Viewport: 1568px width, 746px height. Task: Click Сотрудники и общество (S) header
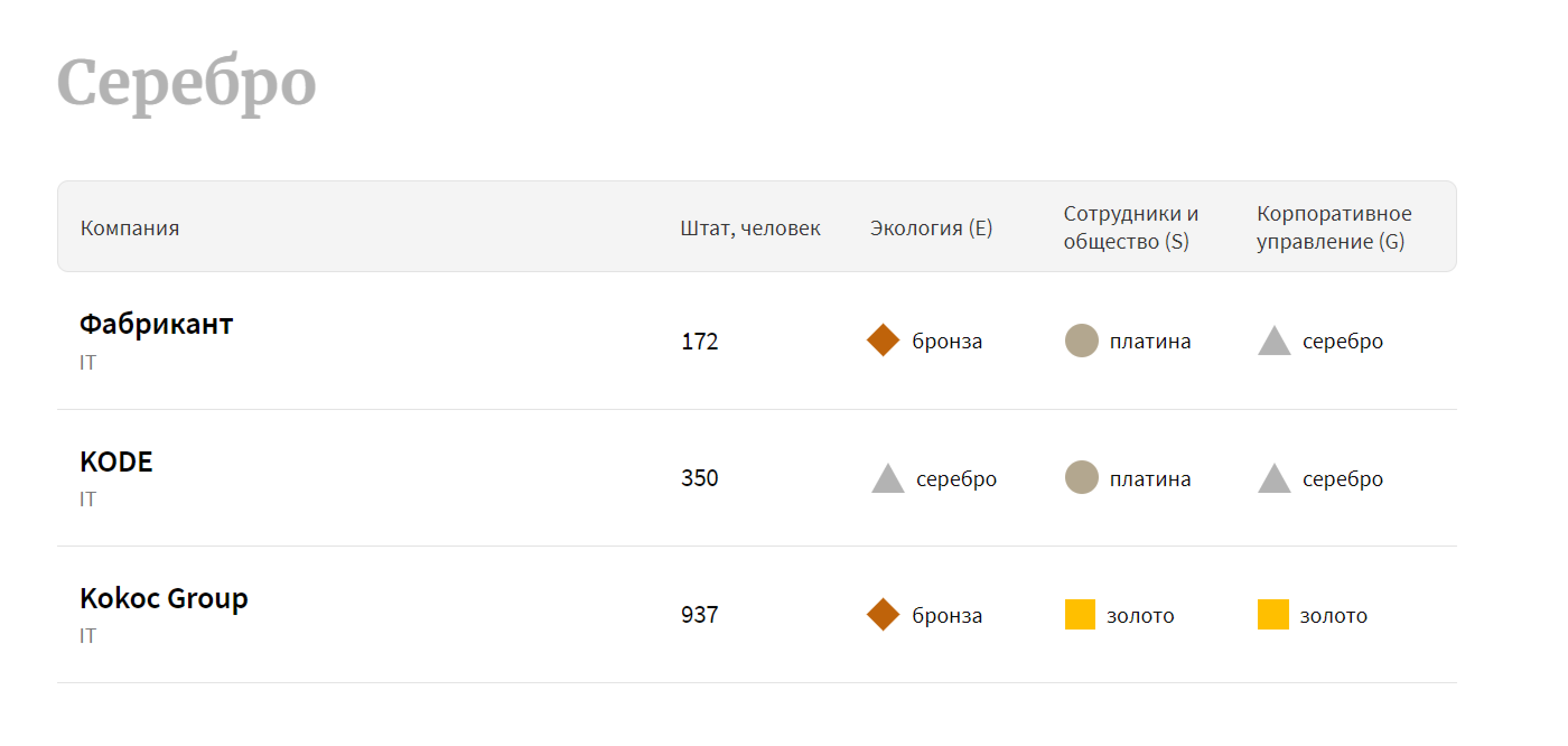click(x=1130, y=227)
